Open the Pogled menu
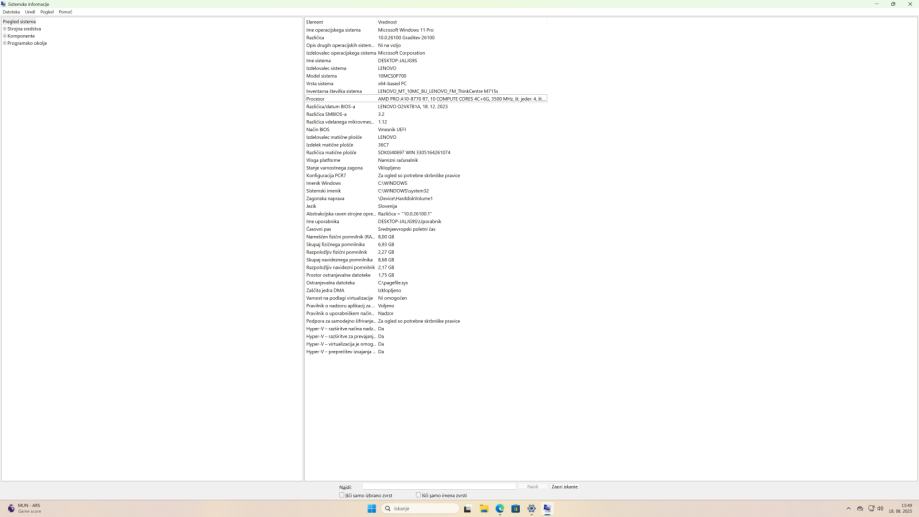Image resolution: width=919 pixels, height=517 pixels. 47,12
